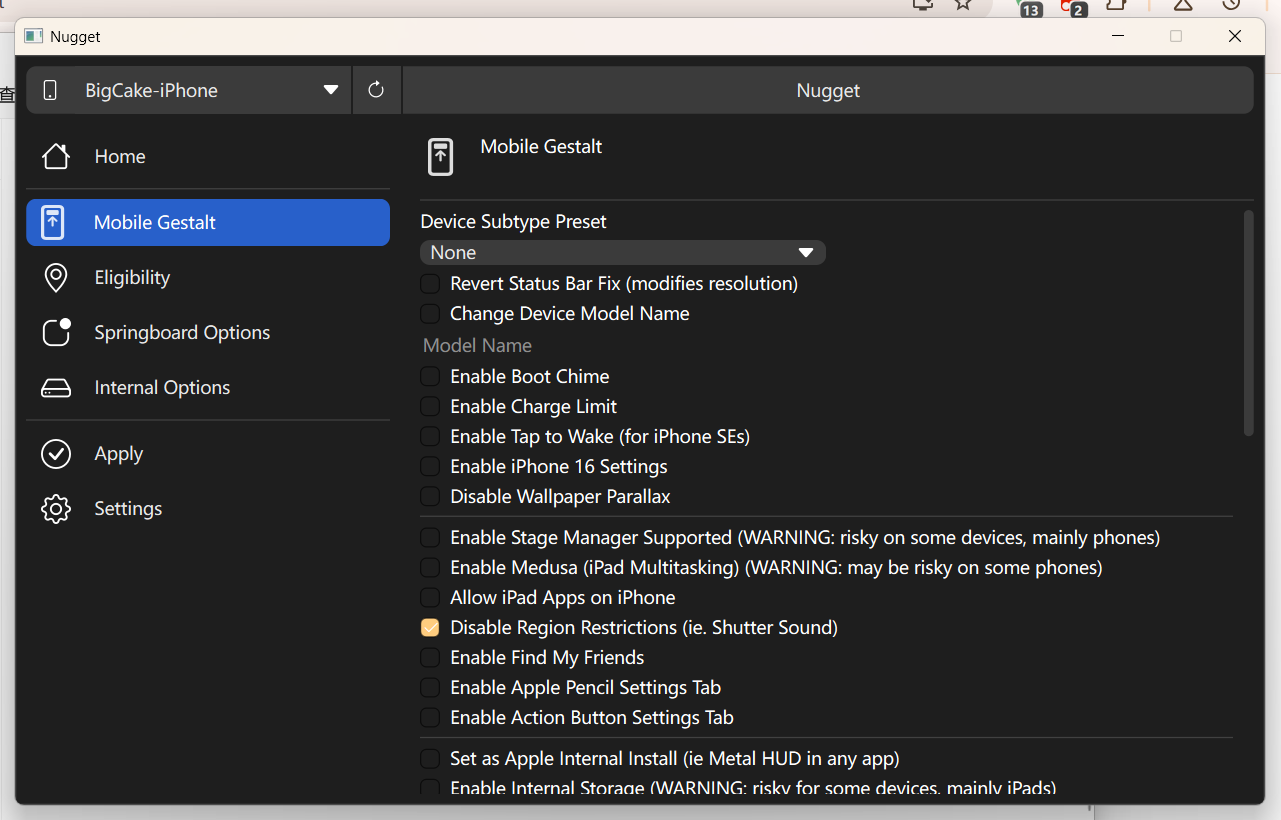Click the refresh devices icon button
1281x820 pixels.
[376, 90]
